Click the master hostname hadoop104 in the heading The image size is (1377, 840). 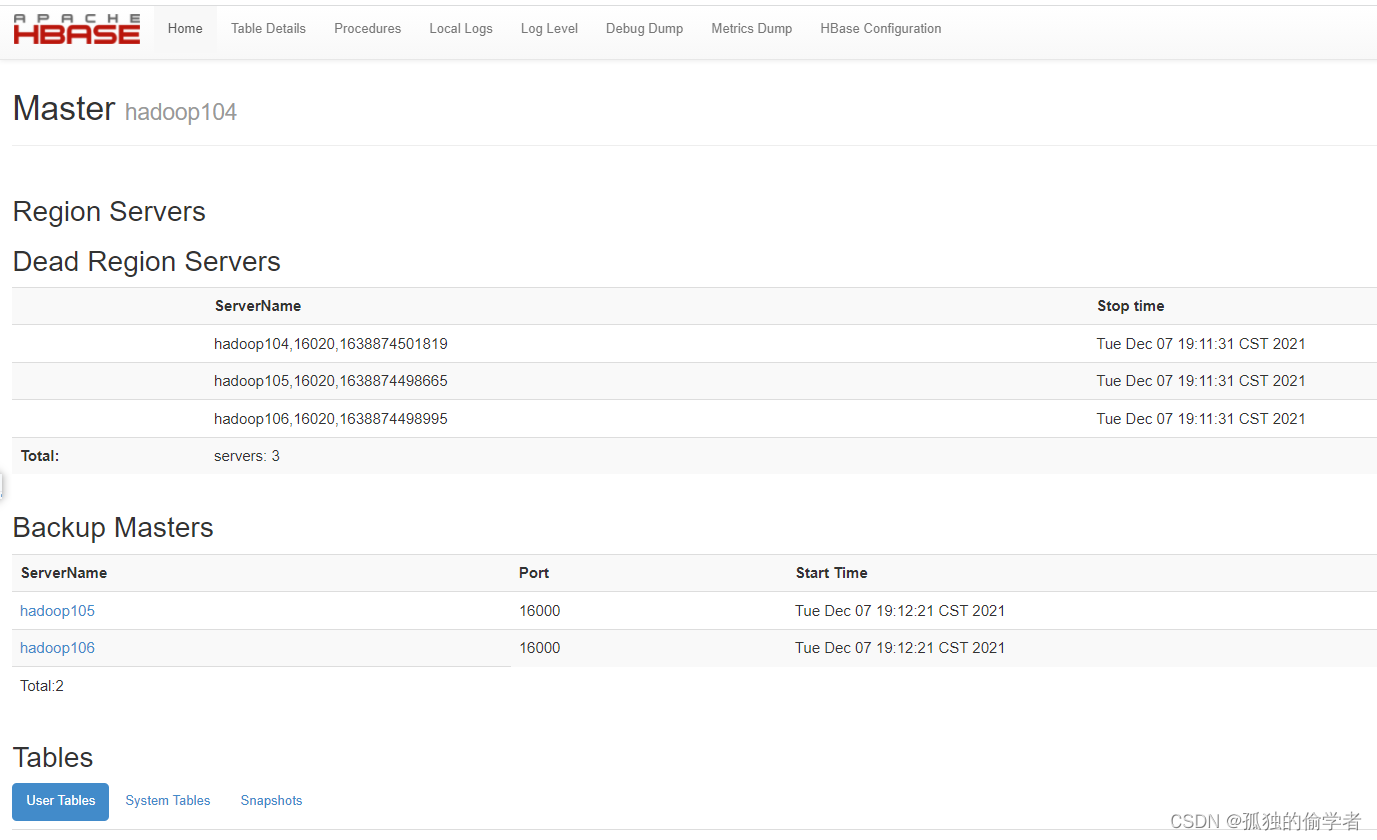(181, 112)
